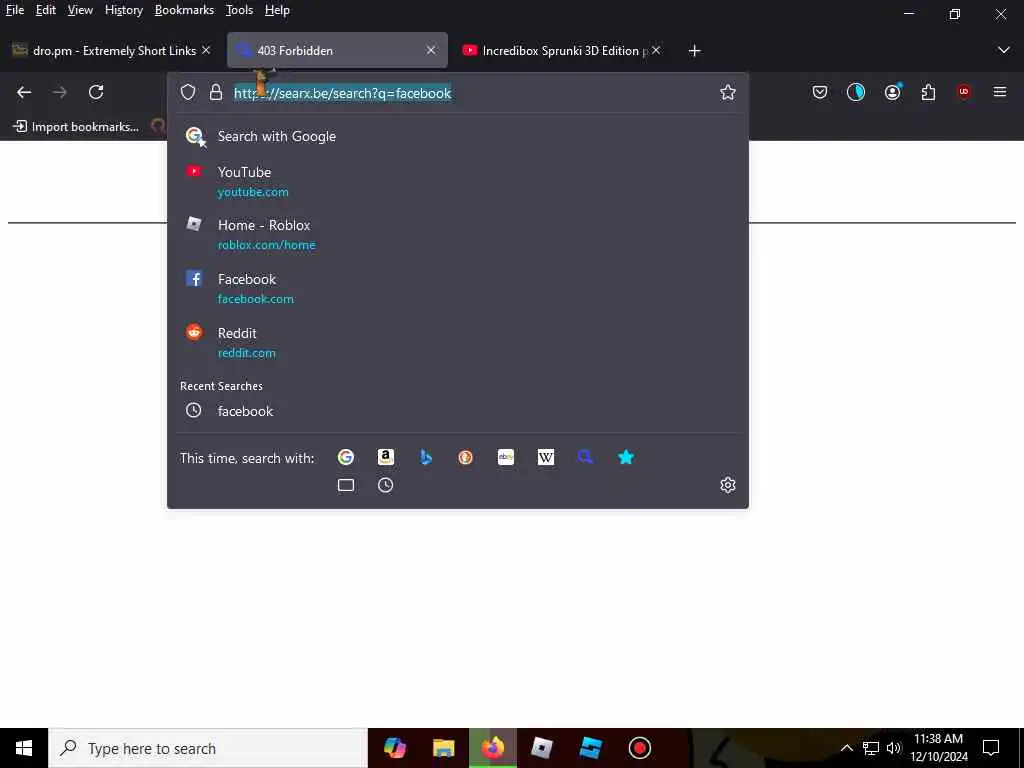Viewport: 1024px width, 768px height.
Task: Open the volume control in tray
Action: click(x=894, y=748)
